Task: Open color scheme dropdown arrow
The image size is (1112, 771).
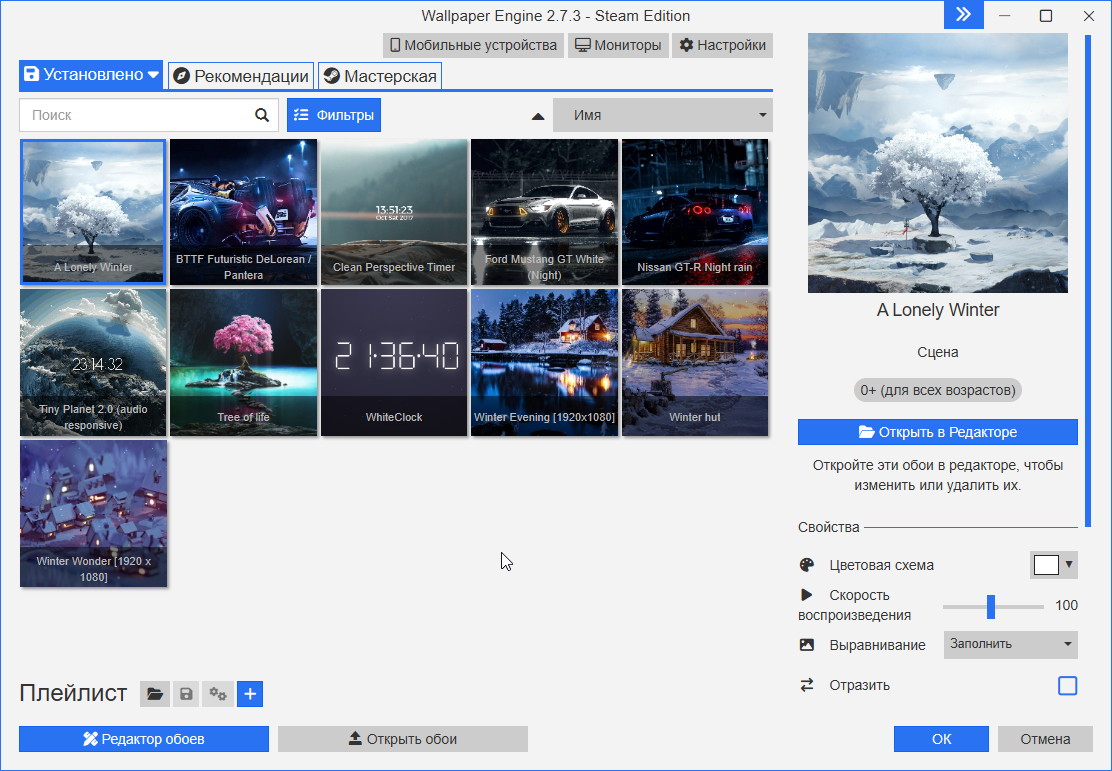Action: tap(1069, 565)
